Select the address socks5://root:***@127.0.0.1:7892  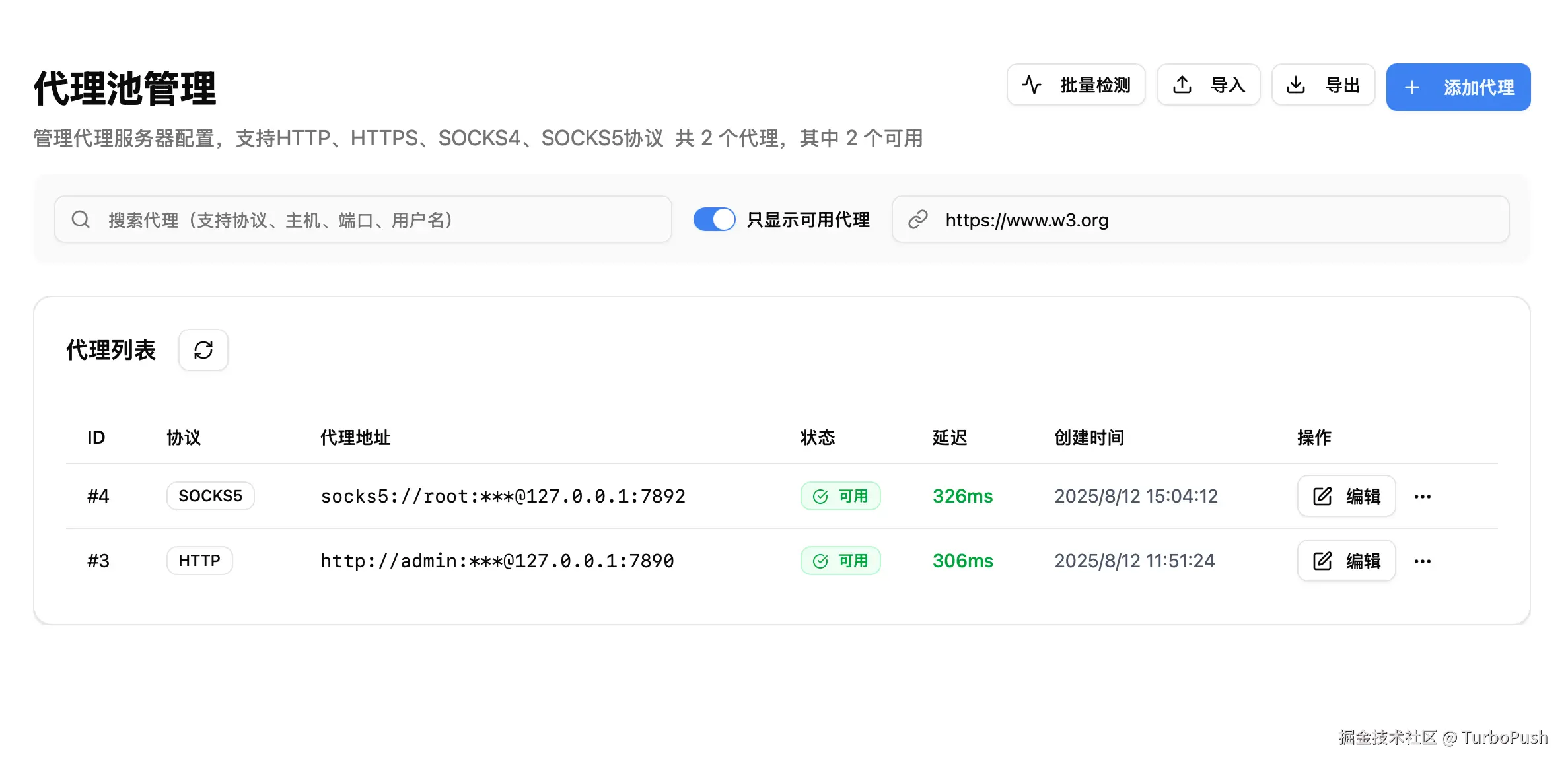503,496
